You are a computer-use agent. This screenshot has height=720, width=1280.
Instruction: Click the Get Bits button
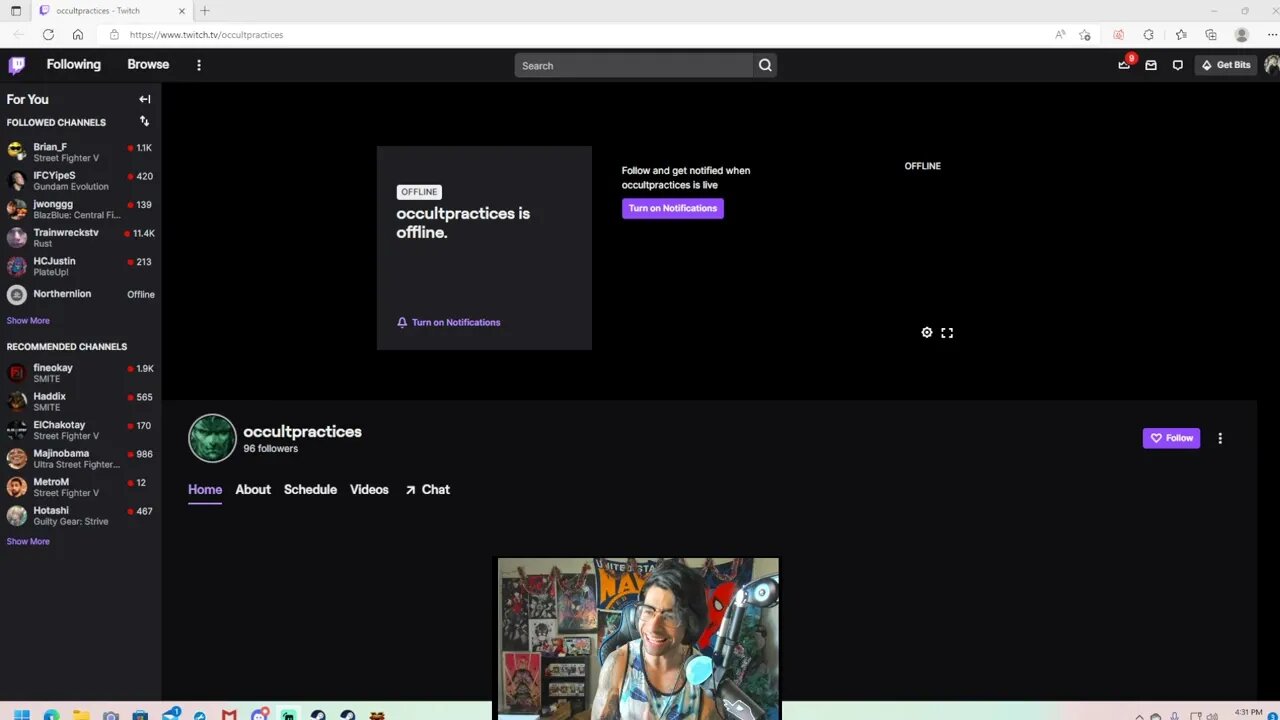[1226, 65]
